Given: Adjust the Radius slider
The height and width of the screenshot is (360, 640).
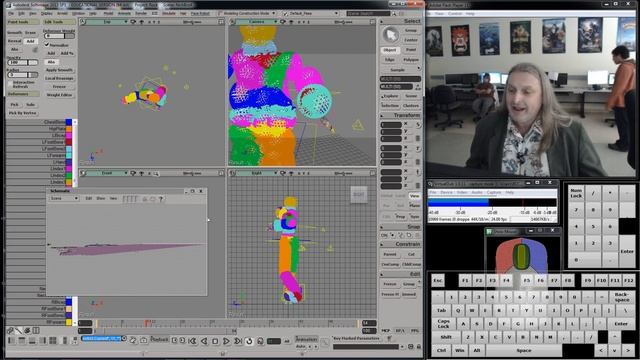Looking at the screenshot, I should click(23, 75).
